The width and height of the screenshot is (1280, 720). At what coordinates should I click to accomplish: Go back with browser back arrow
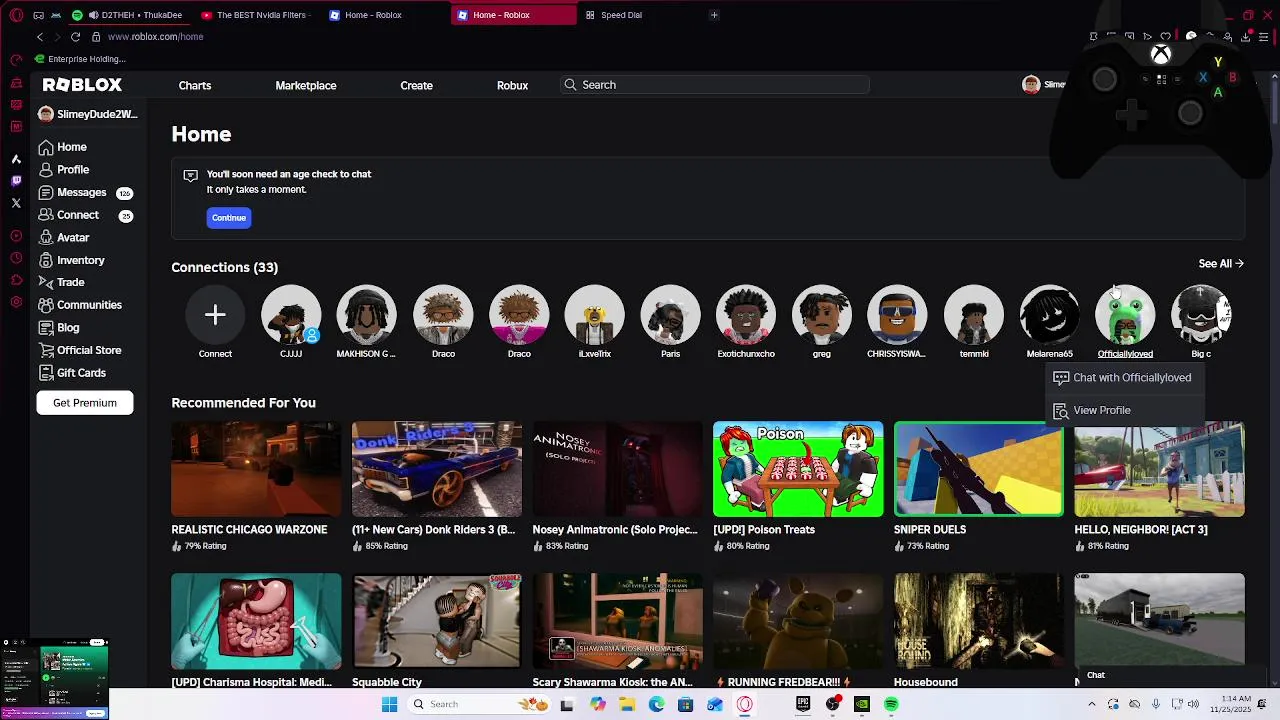[x=40, y=37]
